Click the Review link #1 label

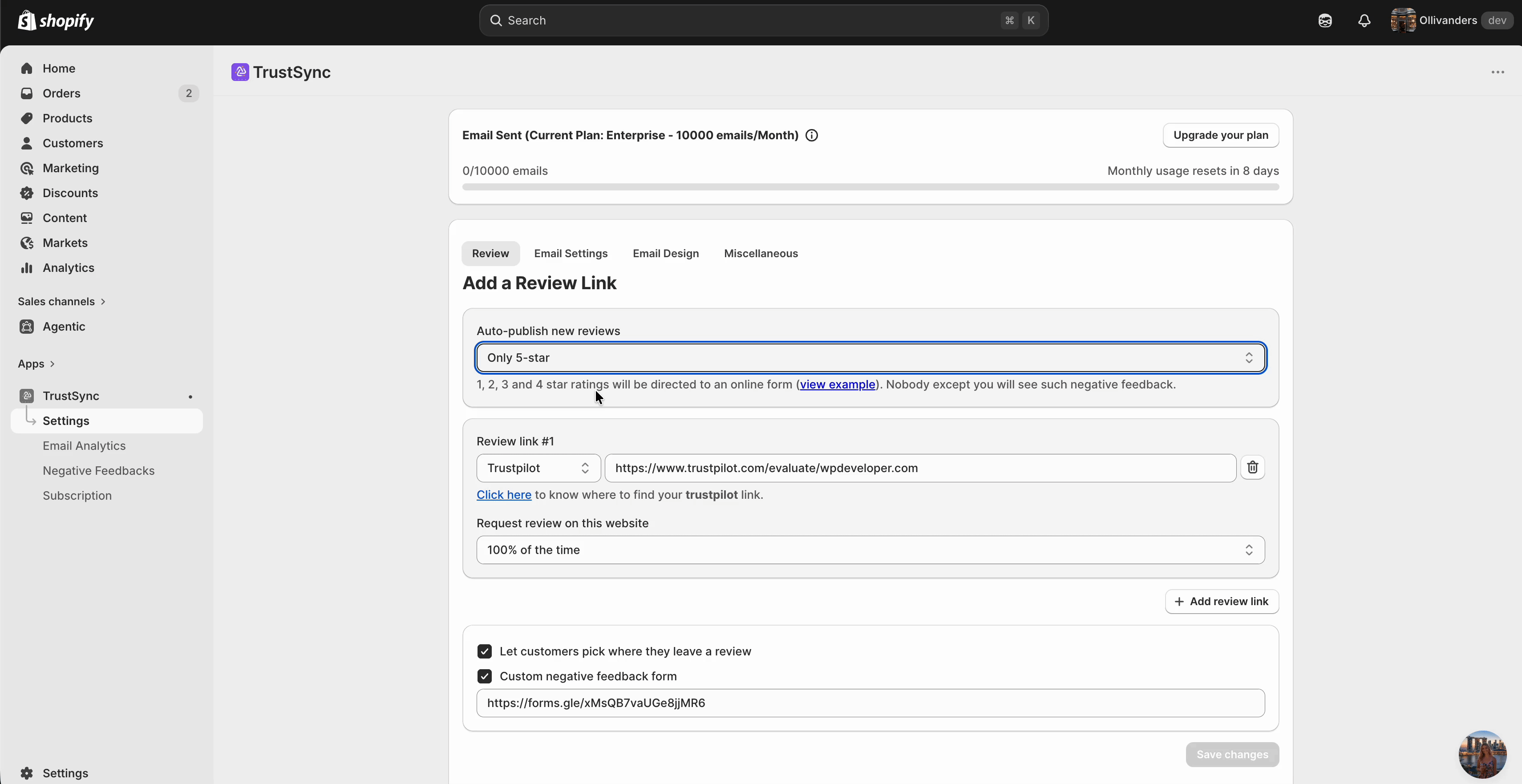click(515, 441)
